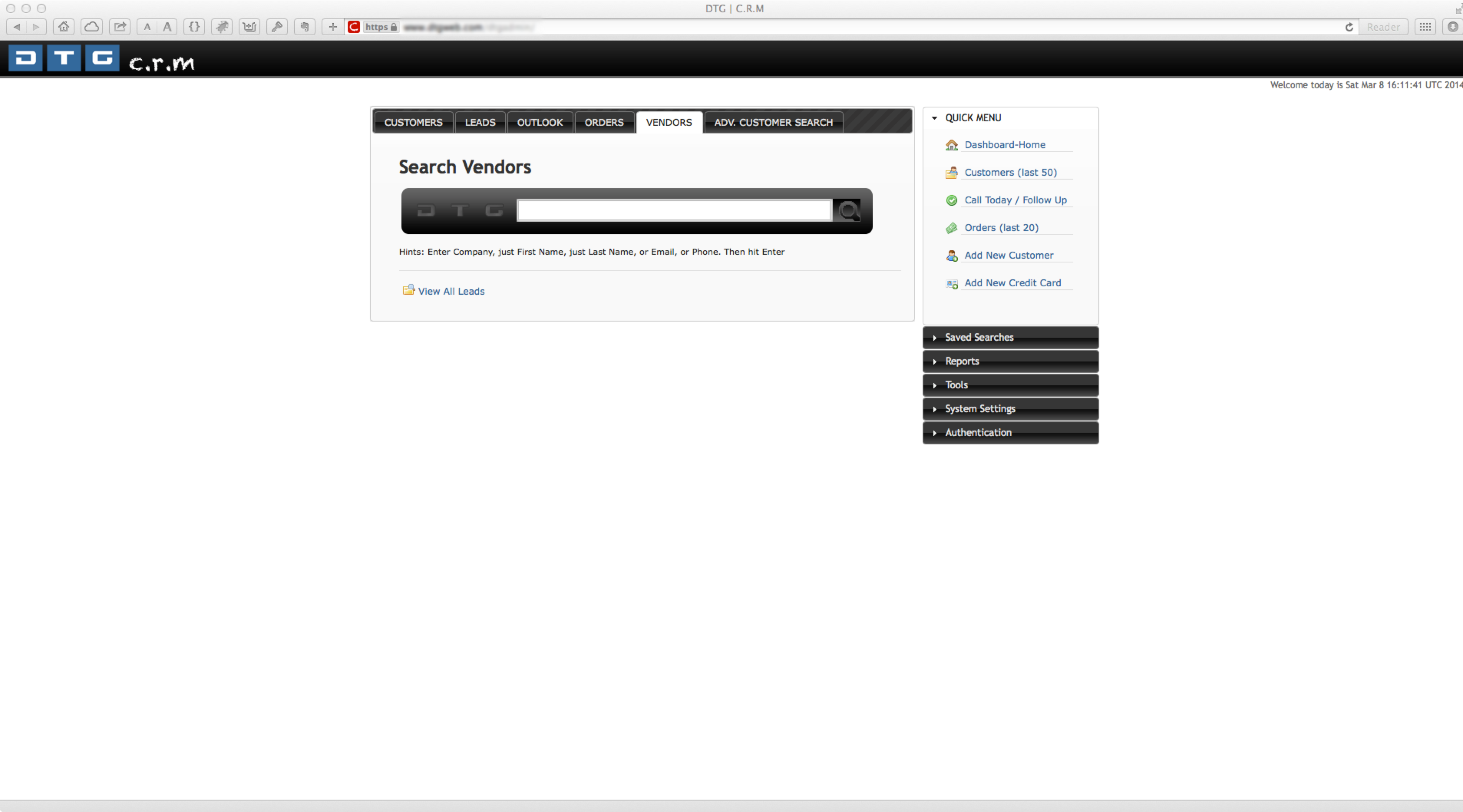The height and width of the screenshot is (812, 1463).
Task: Click the Add New Credit Card link
Action: [1013, 283]
